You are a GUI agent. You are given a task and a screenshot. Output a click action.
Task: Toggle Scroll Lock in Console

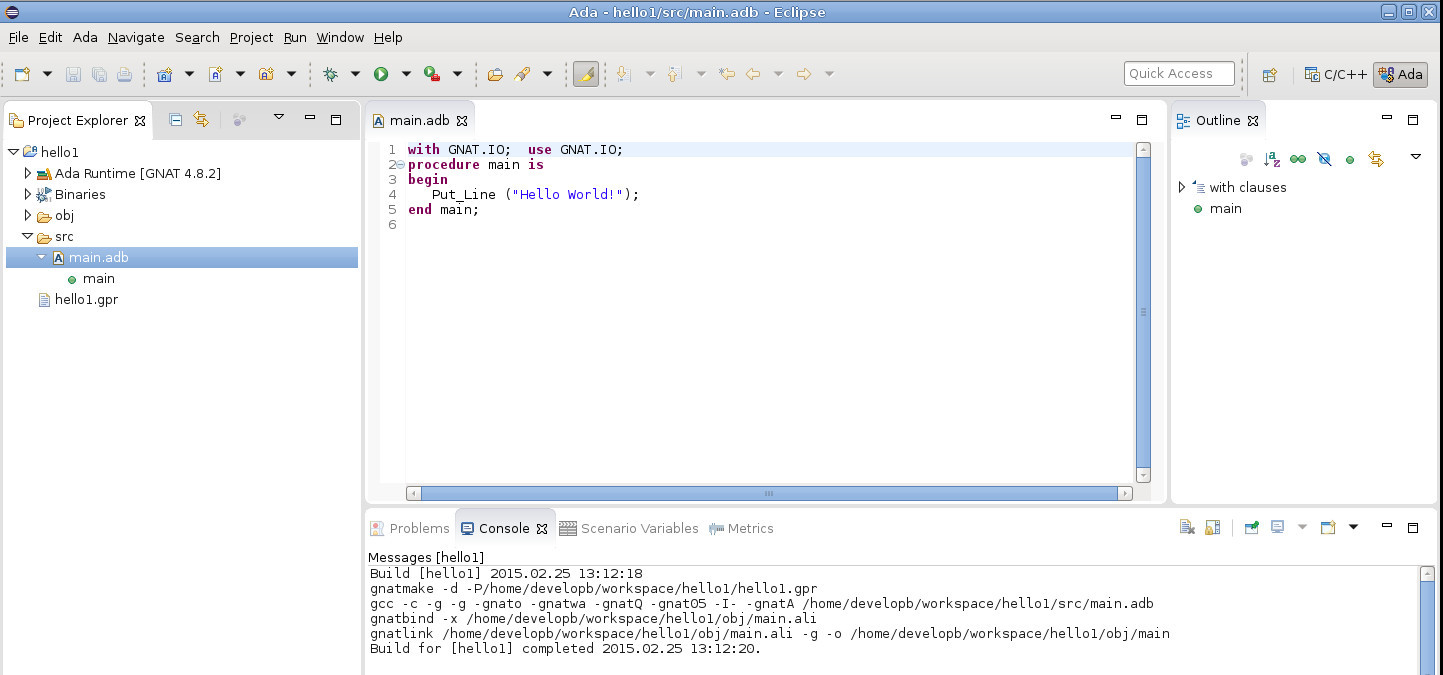pos(1212,528)
